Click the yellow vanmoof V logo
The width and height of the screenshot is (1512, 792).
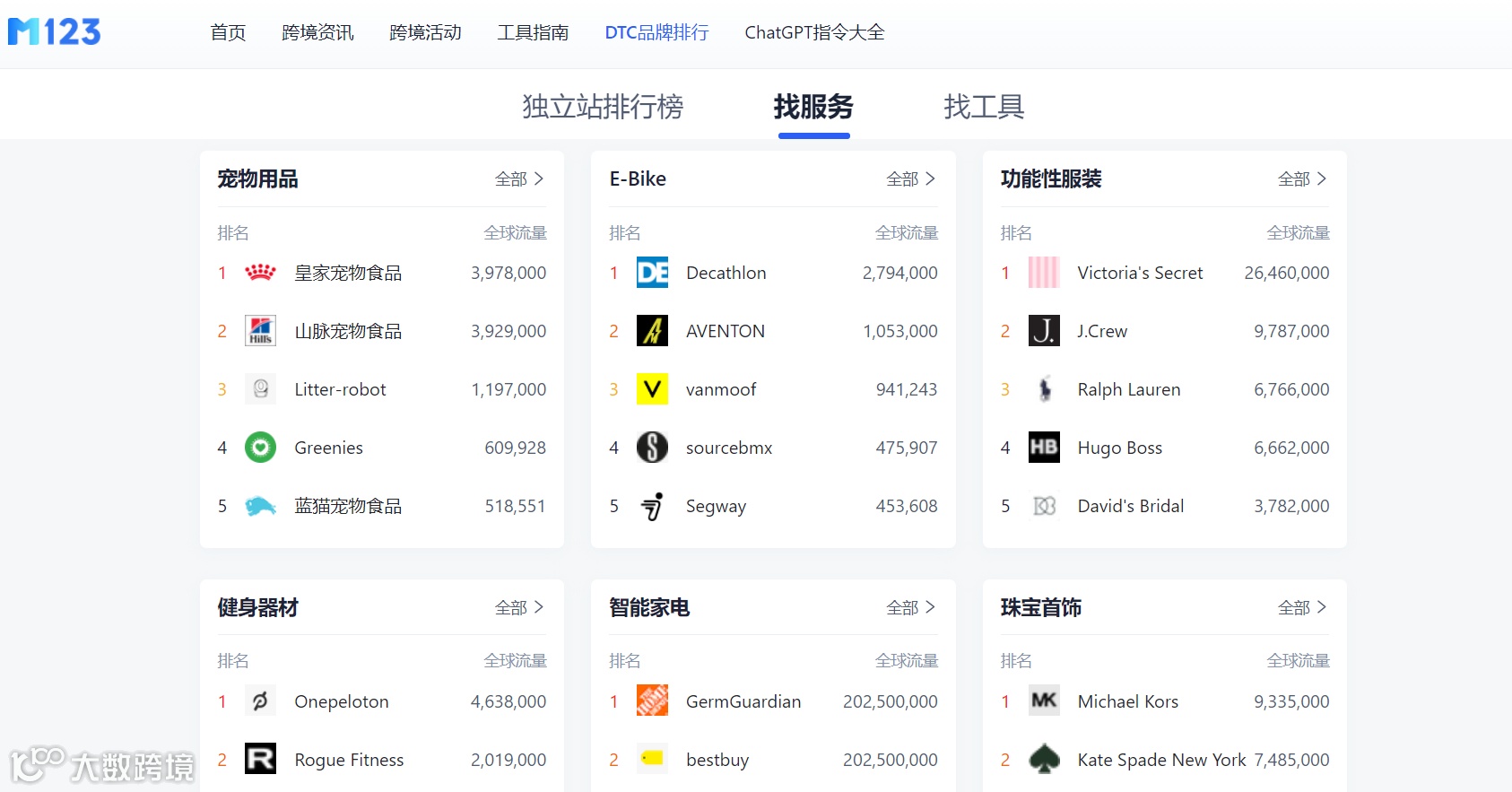tap(653, 389)
